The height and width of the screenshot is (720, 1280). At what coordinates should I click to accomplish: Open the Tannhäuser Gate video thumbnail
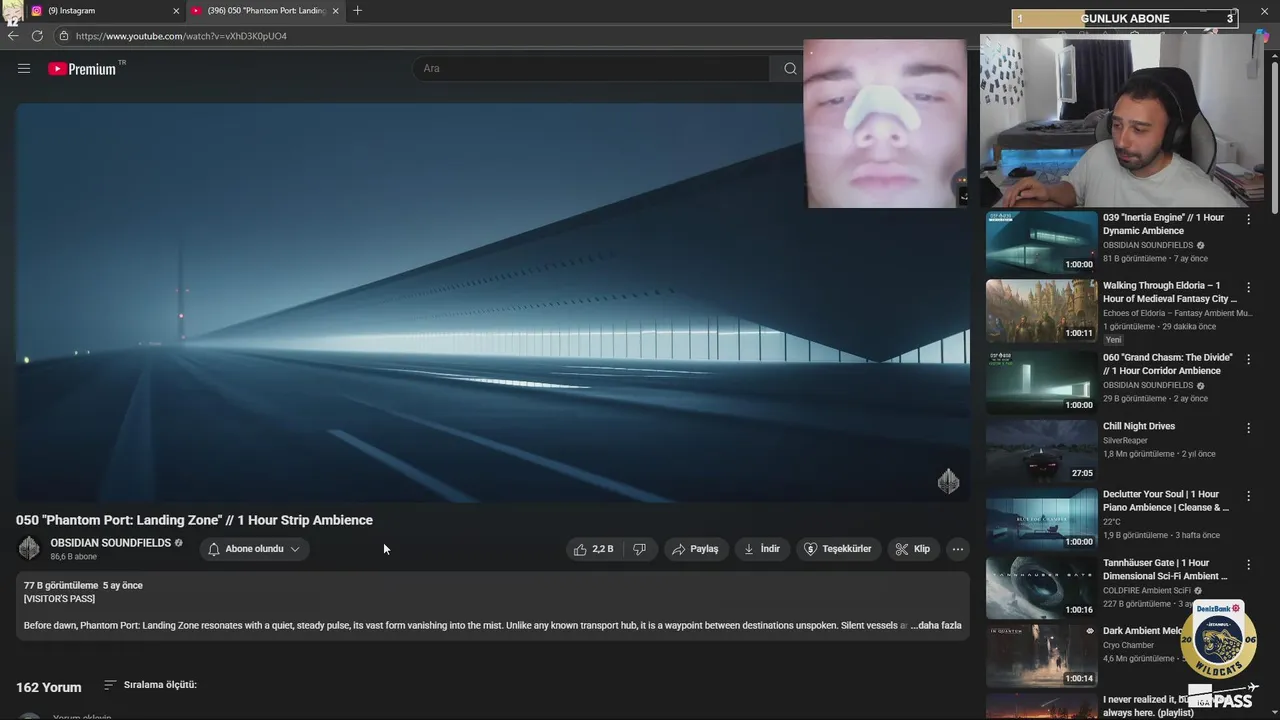coord(1041,587)
